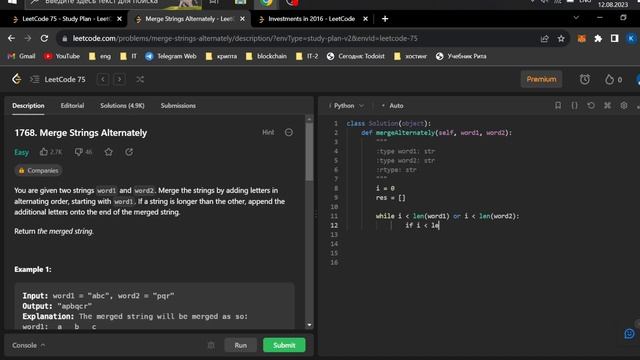Open the blockchain bookmarks folder
The image size is (640, 360).
(x=266, y=56)
